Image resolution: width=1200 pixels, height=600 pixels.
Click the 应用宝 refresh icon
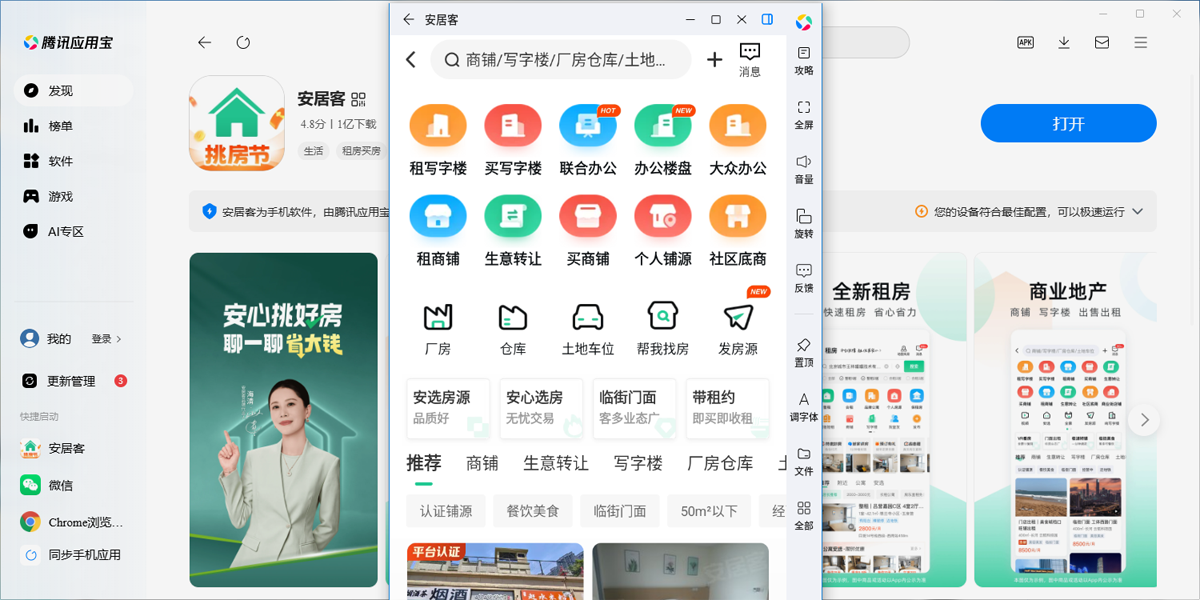(x=243, y=42)
